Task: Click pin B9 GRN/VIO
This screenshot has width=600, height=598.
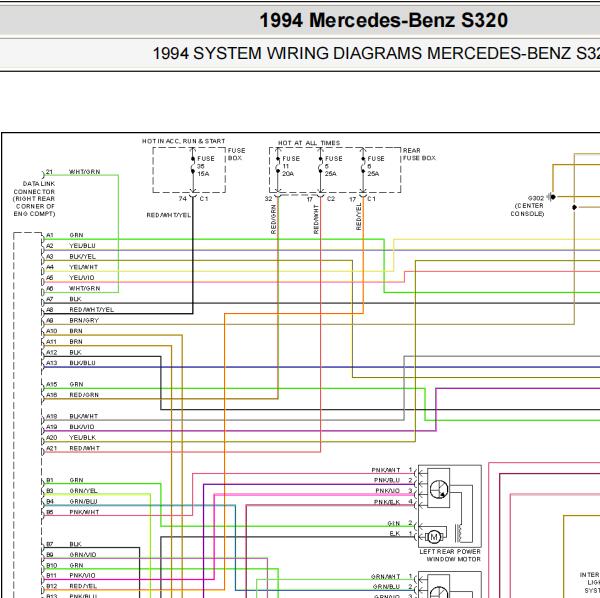Action: pos(71,555)
